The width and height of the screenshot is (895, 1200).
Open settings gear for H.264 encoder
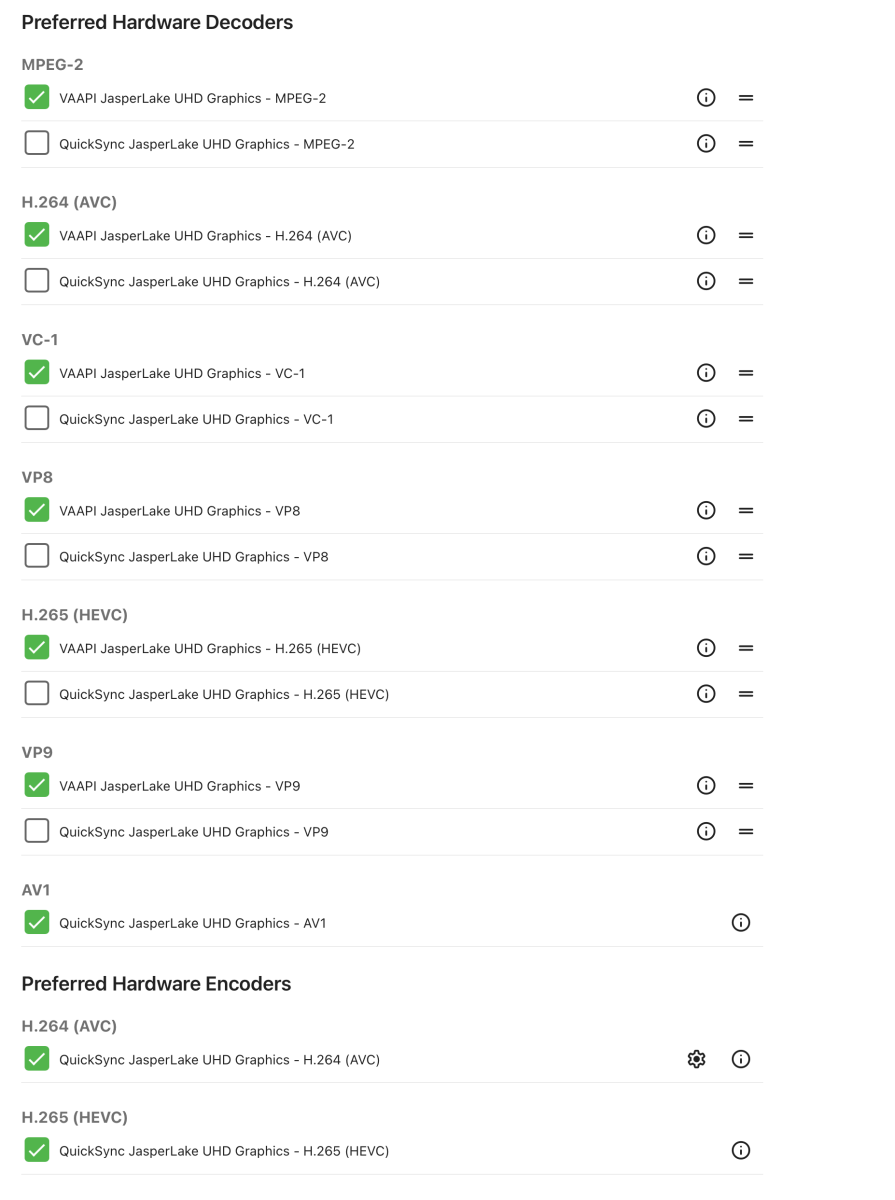coord(697,1059)
